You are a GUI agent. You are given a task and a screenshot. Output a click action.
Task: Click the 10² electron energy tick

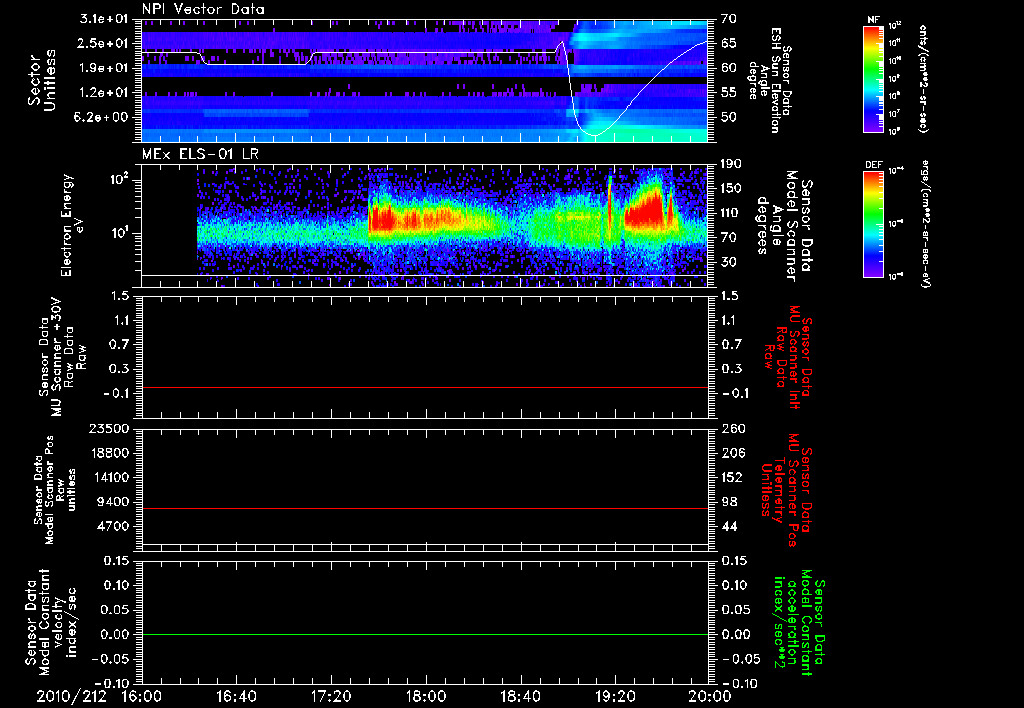[118, 178]
